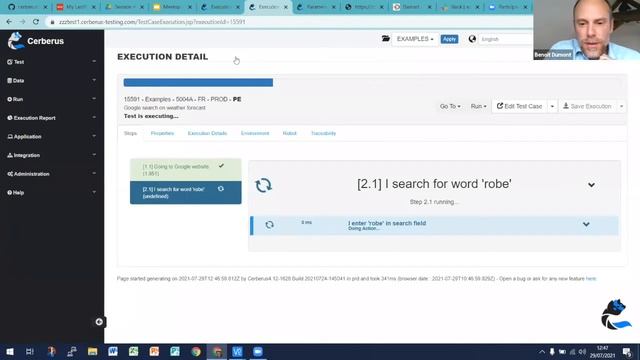Screen dimensions: 640x360
Task: Switch to the Traceability tab
Action: point(323,133)
